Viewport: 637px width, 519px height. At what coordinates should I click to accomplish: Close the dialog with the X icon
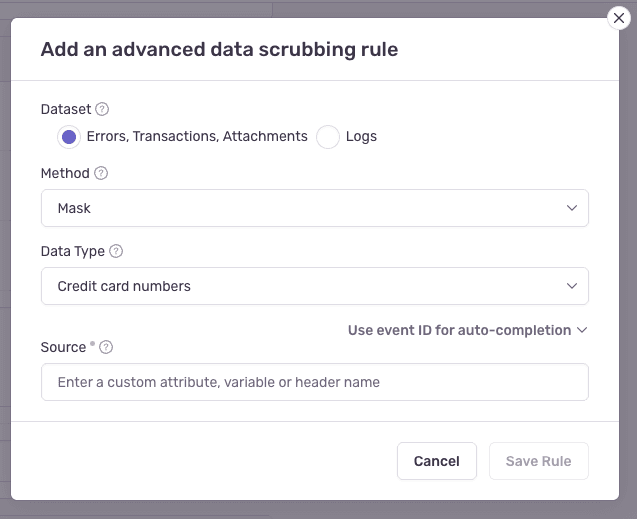[619, 18]
